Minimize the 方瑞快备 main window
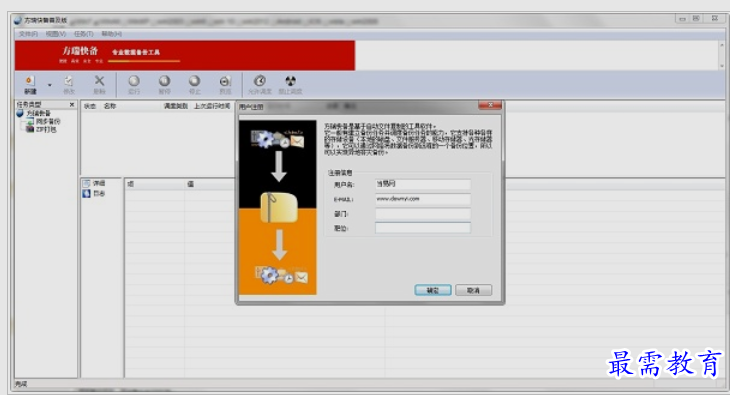 tap(682, 19)
